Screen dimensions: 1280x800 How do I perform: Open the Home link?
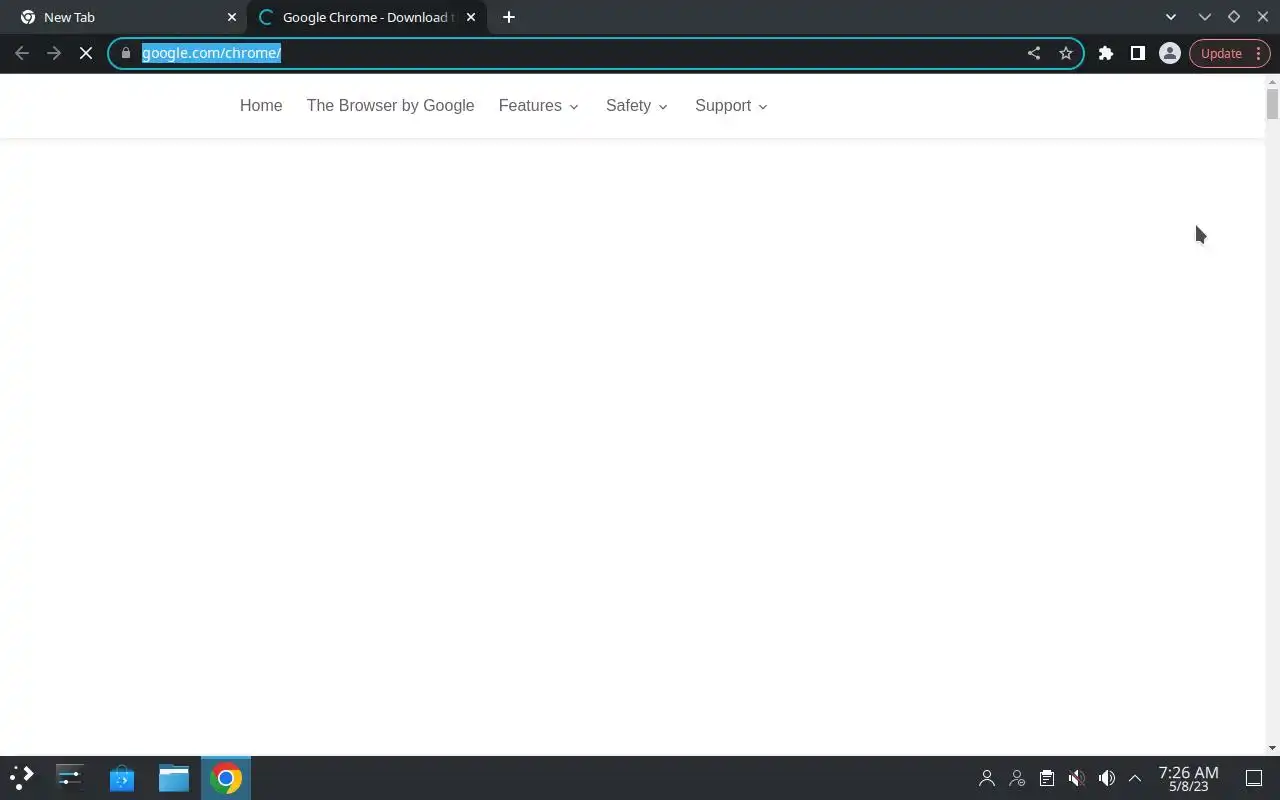pos(261,106)
